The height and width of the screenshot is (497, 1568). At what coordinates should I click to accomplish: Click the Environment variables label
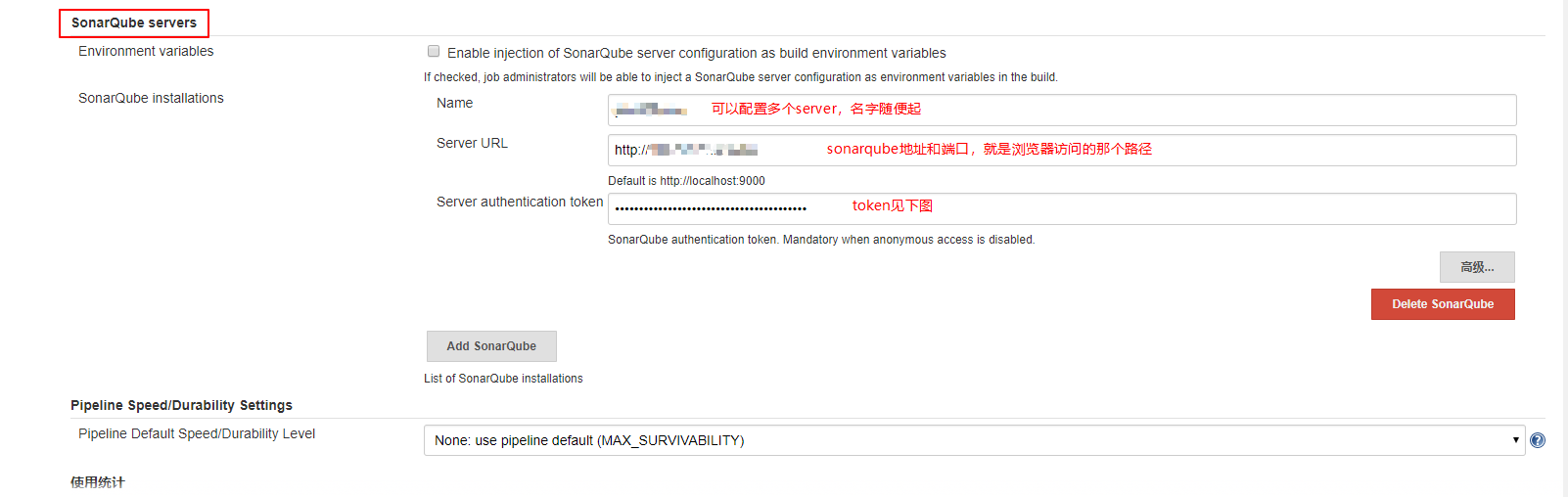click(x=146, y=51)
